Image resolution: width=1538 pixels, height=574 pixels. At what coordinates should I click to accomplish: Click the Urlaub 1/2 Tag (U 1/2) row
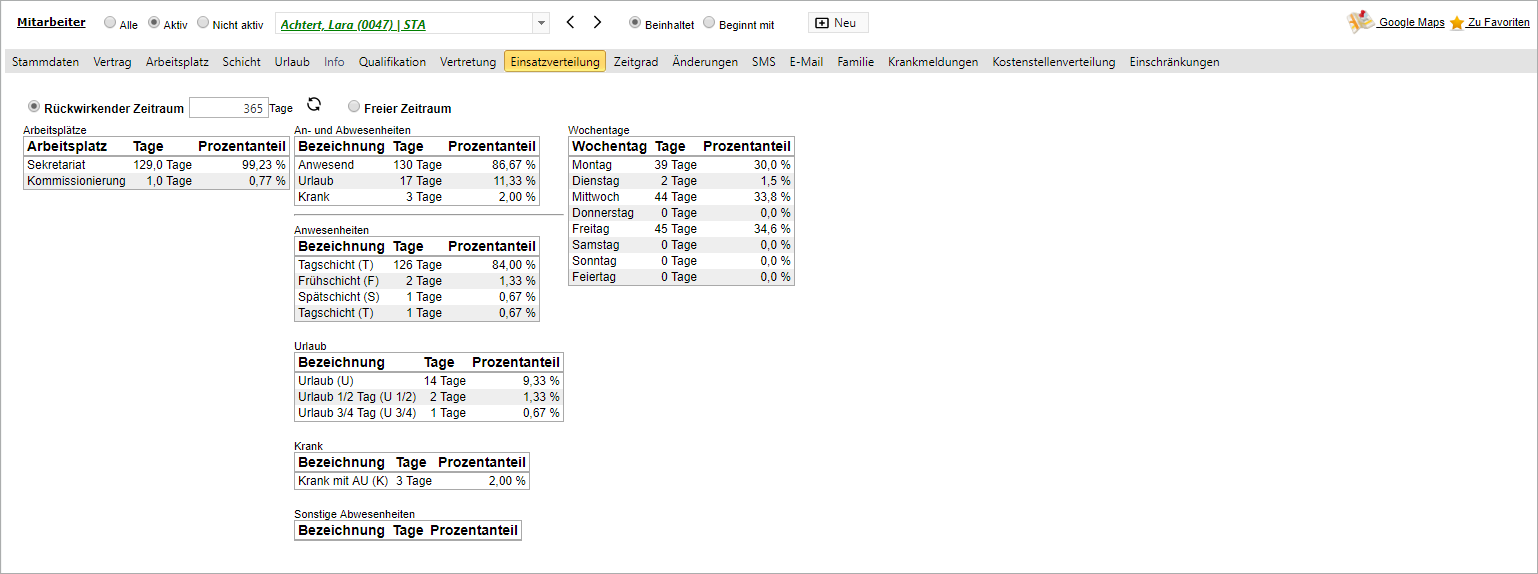coord(429,397)
